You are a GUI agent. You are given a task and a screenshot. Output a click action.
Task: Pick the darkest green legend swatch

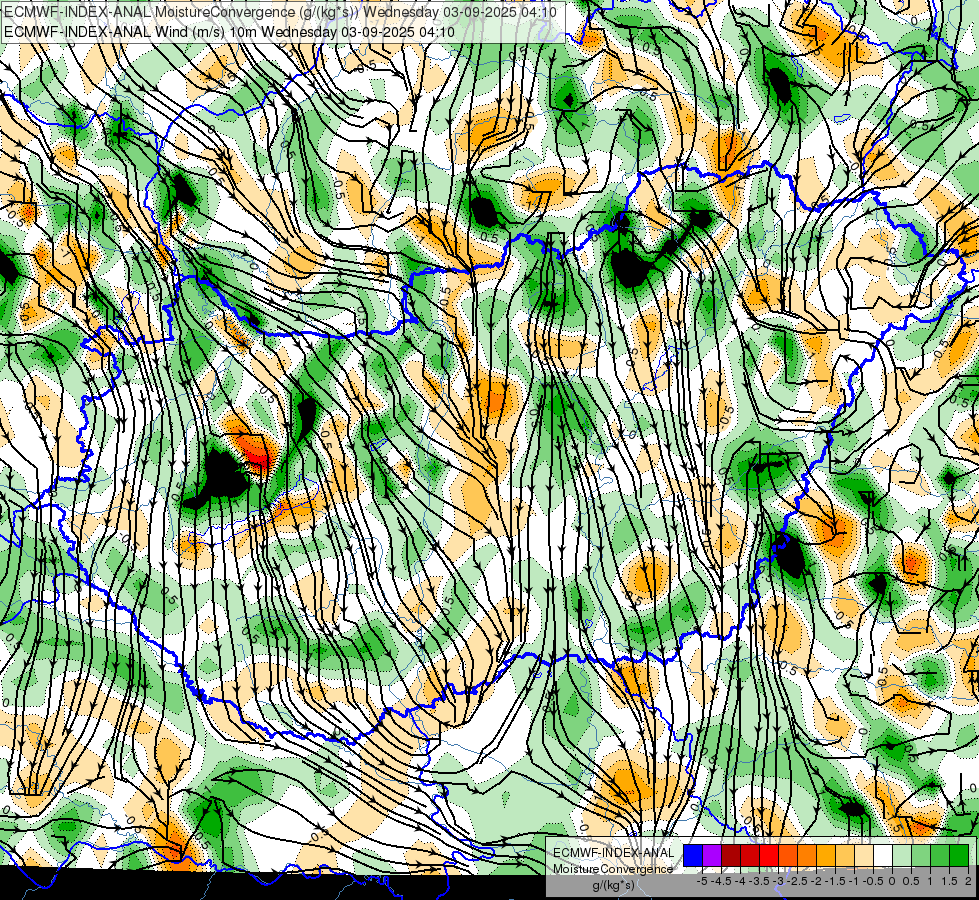(x=959, y=855)
